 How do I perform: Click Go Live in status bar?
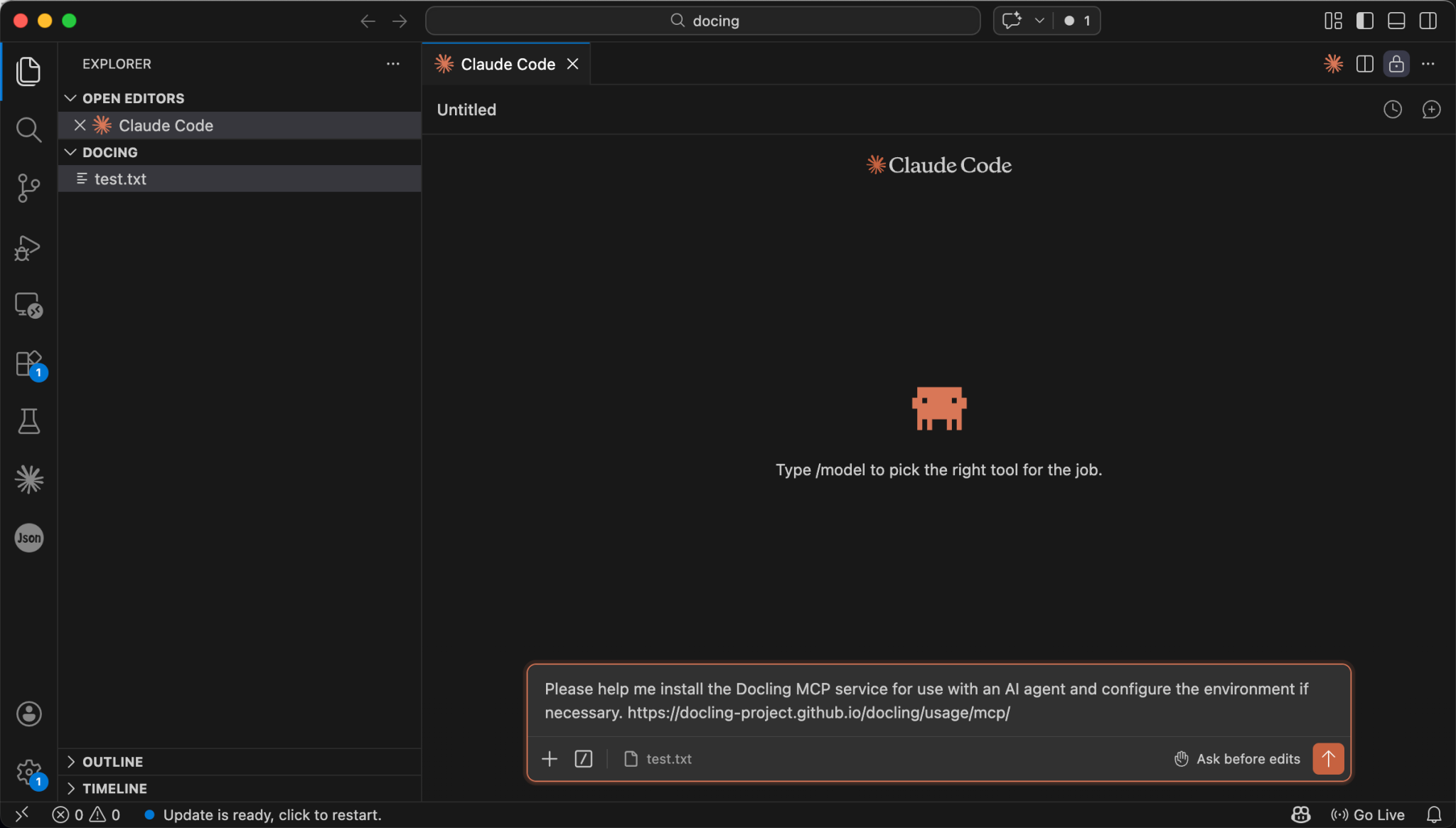(1368, 815)
